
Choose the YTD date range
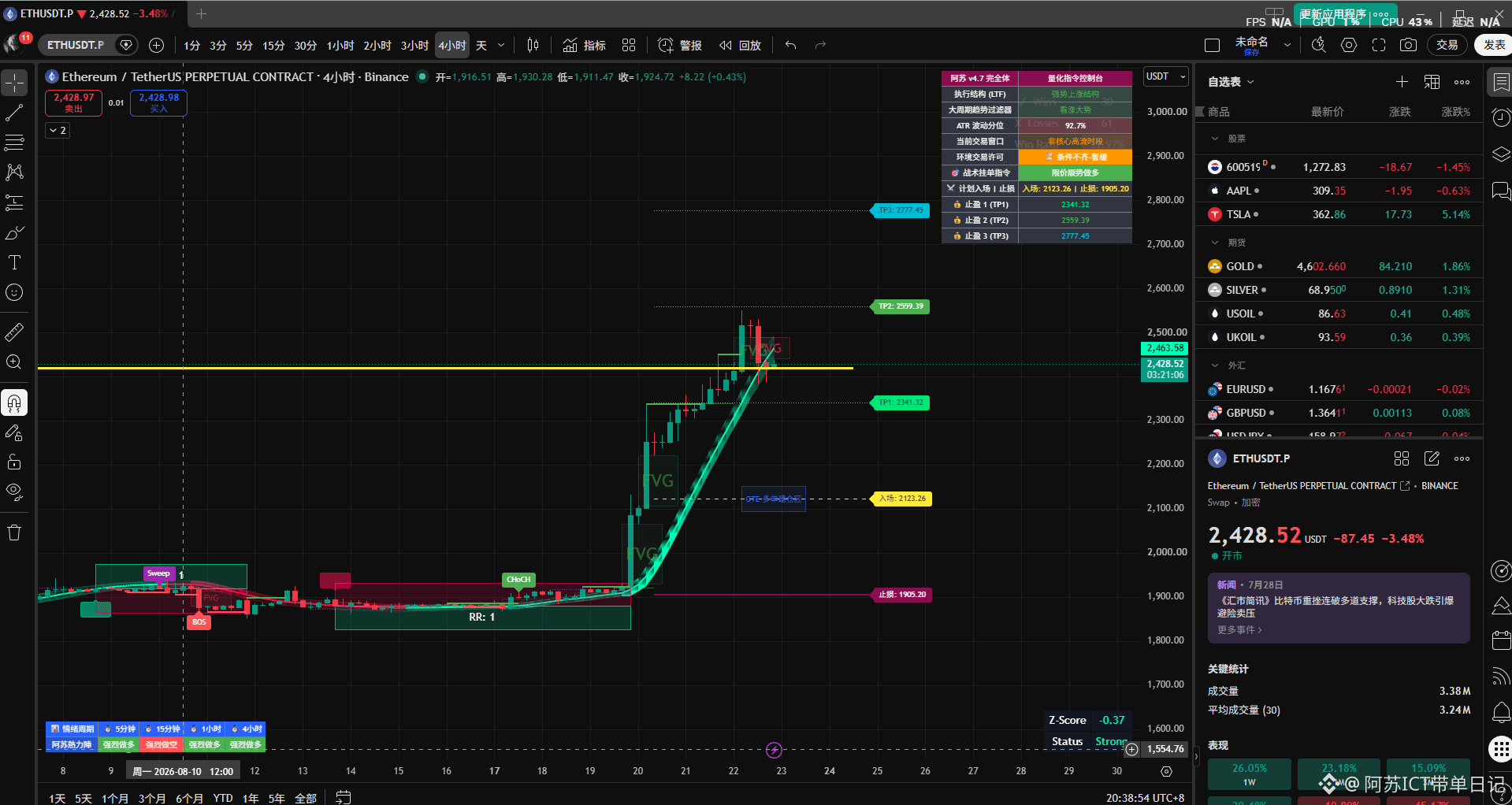[223, 798]
